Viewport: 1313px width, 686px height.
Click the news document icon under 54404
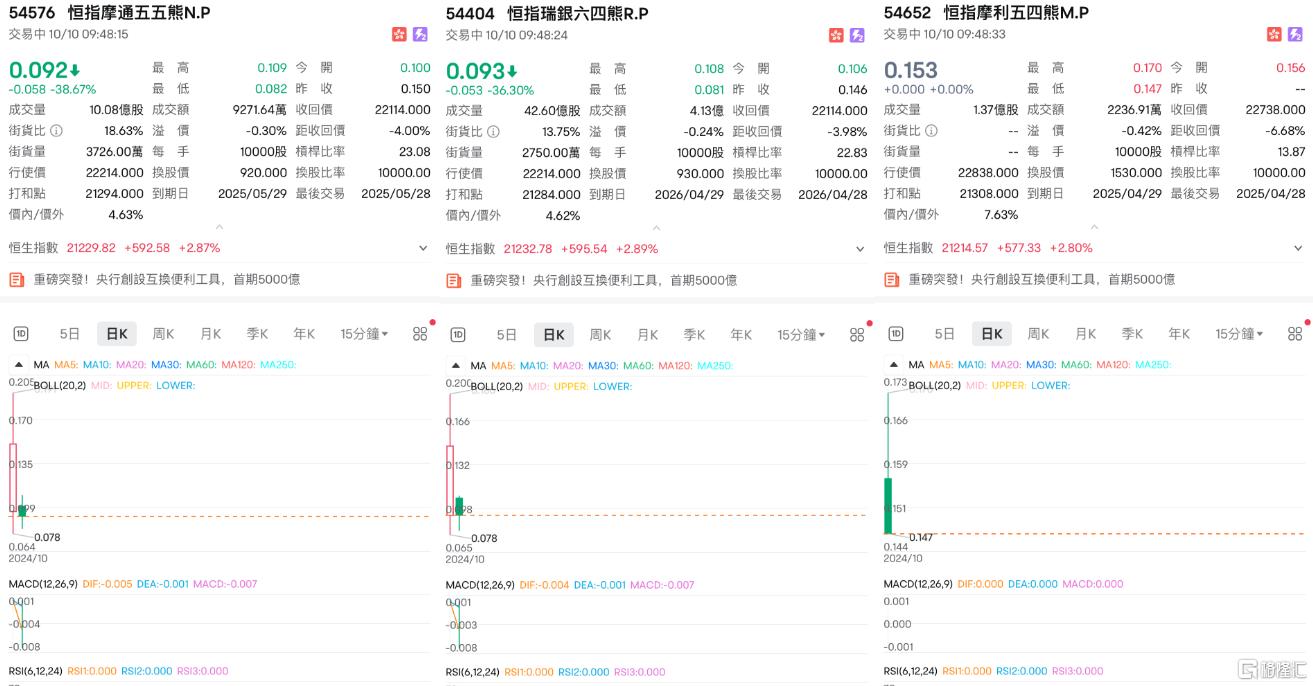[x=454, y=280]
